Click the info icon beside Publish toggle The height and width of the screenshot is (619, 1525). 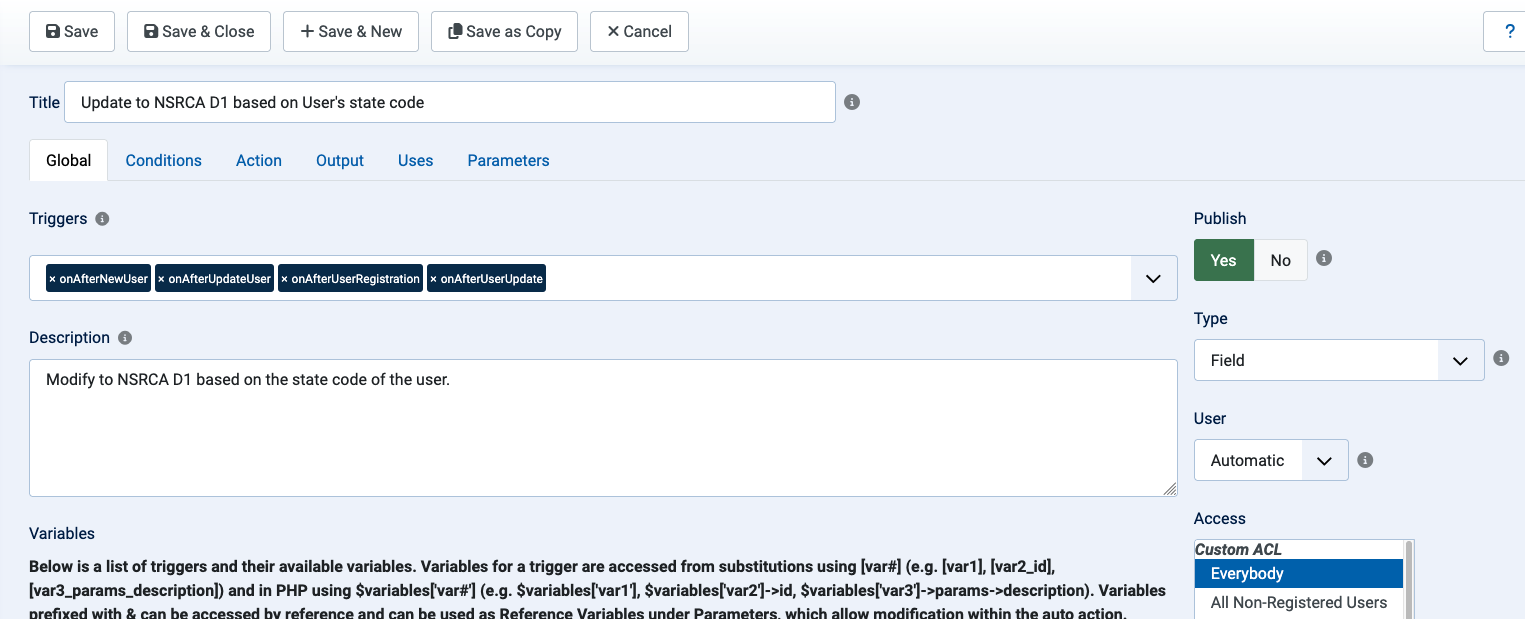[x=1324, y=258]
